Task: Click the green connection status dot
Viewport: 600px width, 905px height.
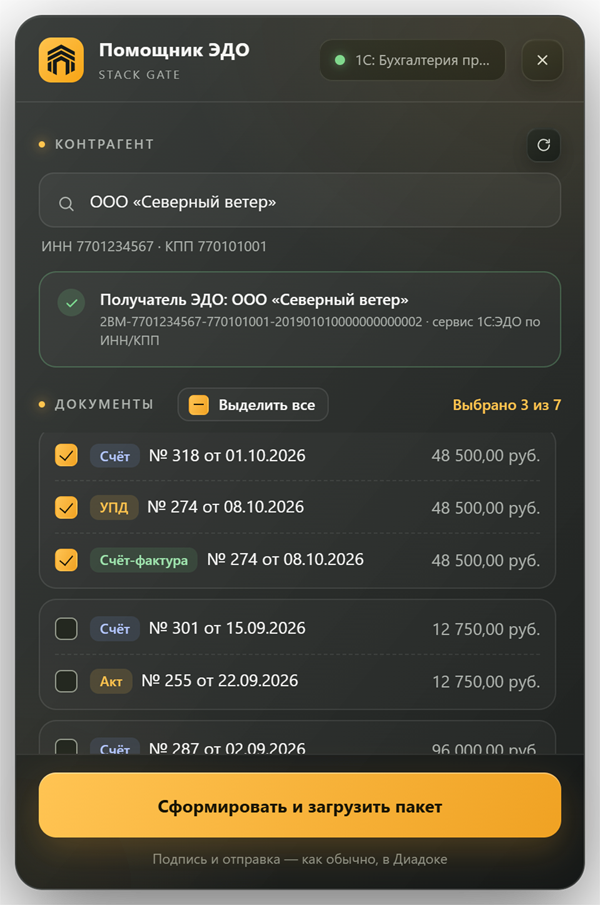Action: 340,60
